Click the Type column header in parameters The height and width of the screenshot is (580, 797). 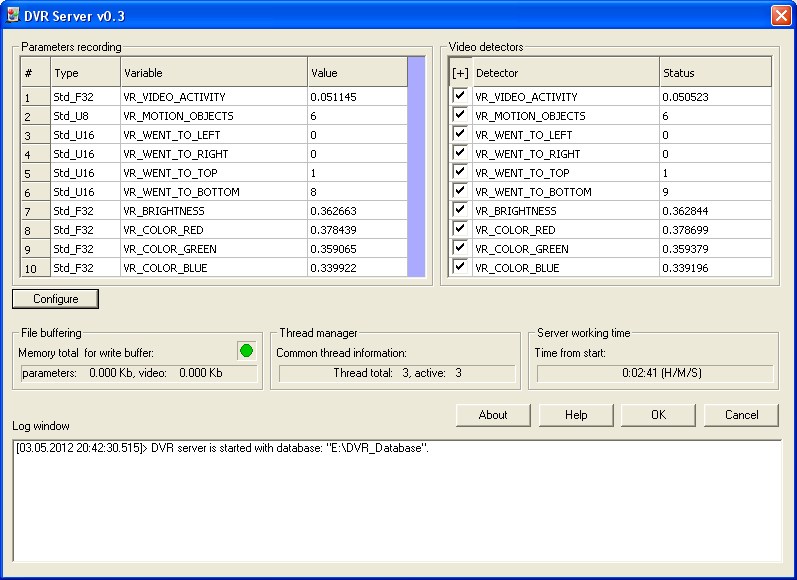[85, 73]
